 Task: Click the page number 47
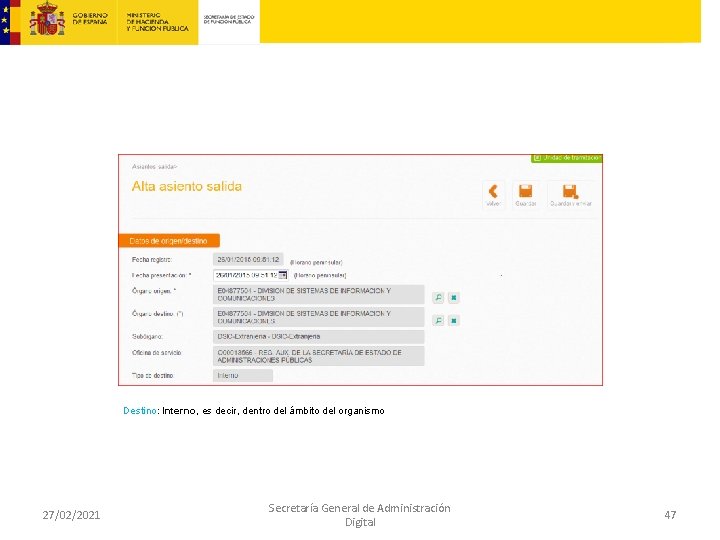coord(670,515)
